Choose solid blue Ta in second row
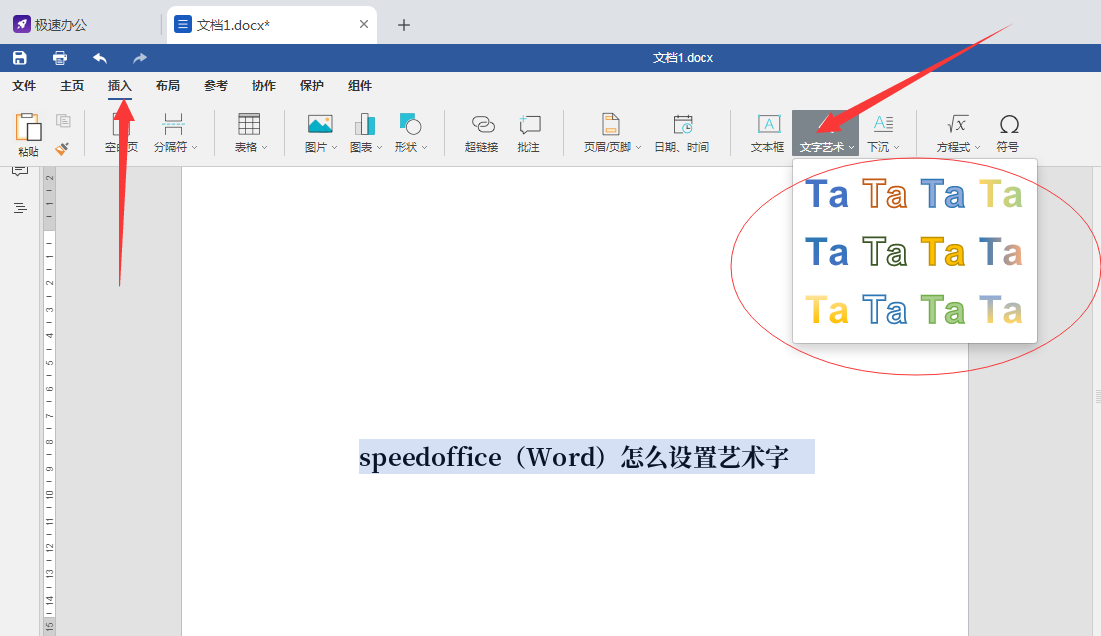Viewport: 1101px width, 636px height. pos(826,252)
